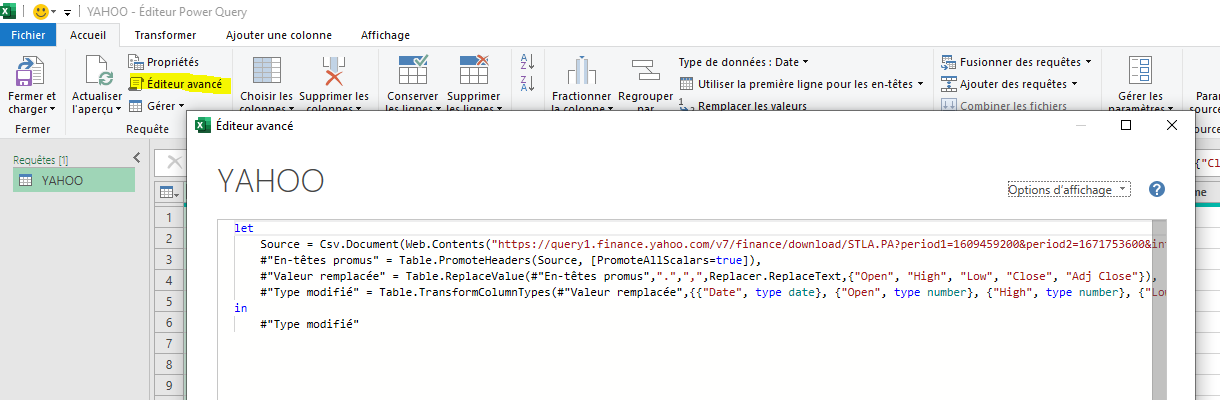Select row 5 header in the data grid

coord(169,301)
